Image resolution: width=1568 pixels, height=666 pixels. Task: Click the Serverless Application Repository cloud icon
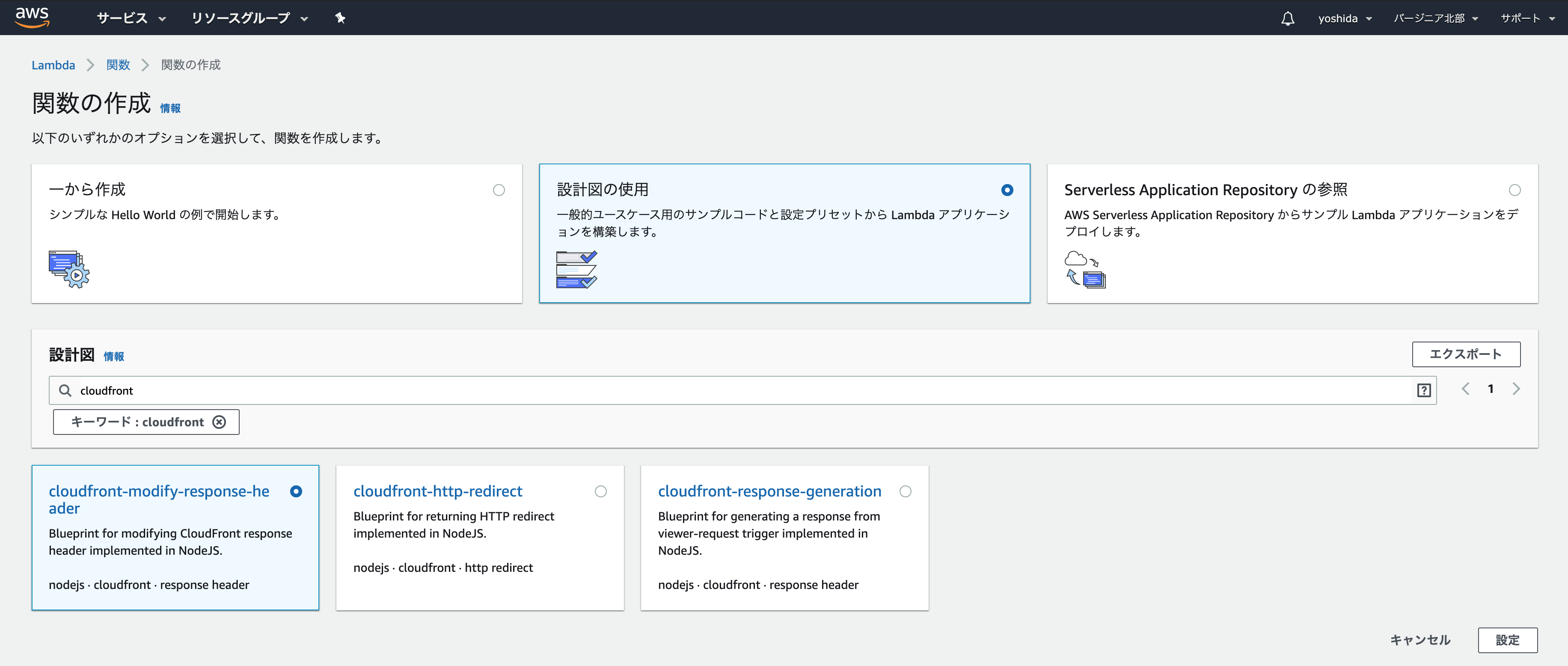[1085, 269]
